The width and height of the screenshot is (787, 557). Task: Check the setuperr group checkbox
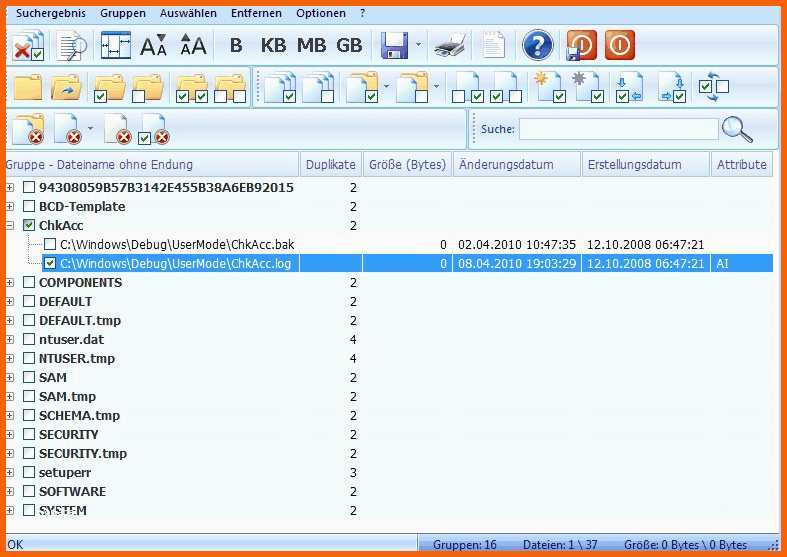[x=29, y=472]
